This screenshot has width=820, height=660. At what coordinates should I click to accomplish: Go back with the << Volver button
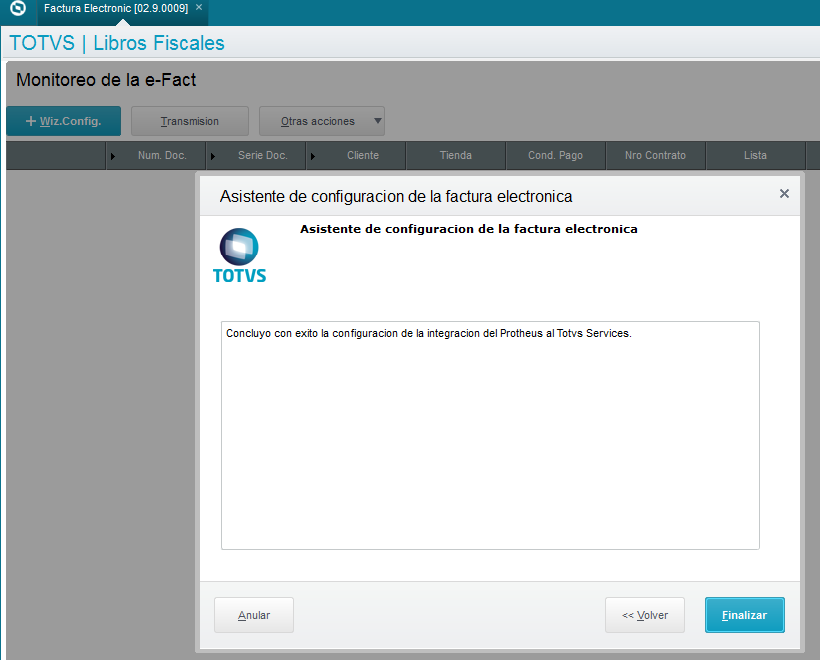tap(645, 615)
